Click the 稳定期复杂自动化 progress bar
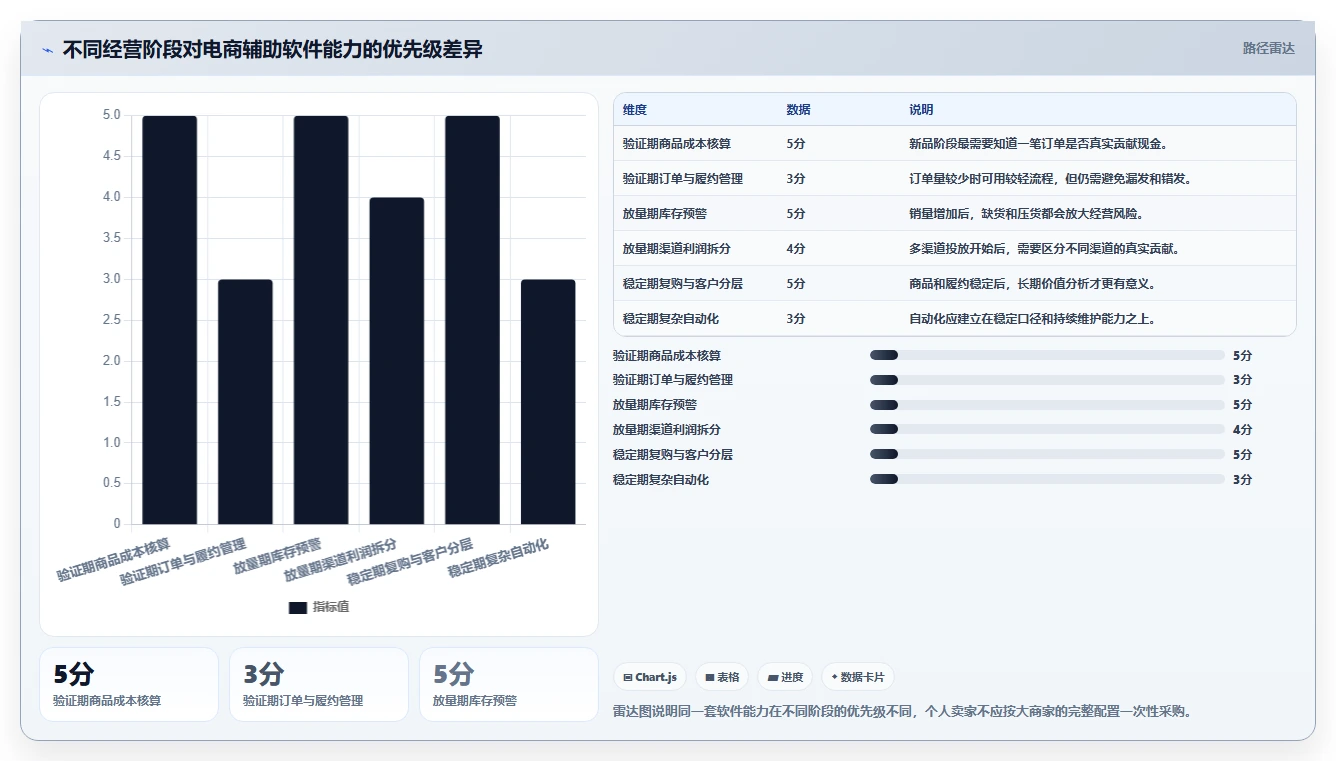This screenshot has height=761, width=1336. (1047, 479)
